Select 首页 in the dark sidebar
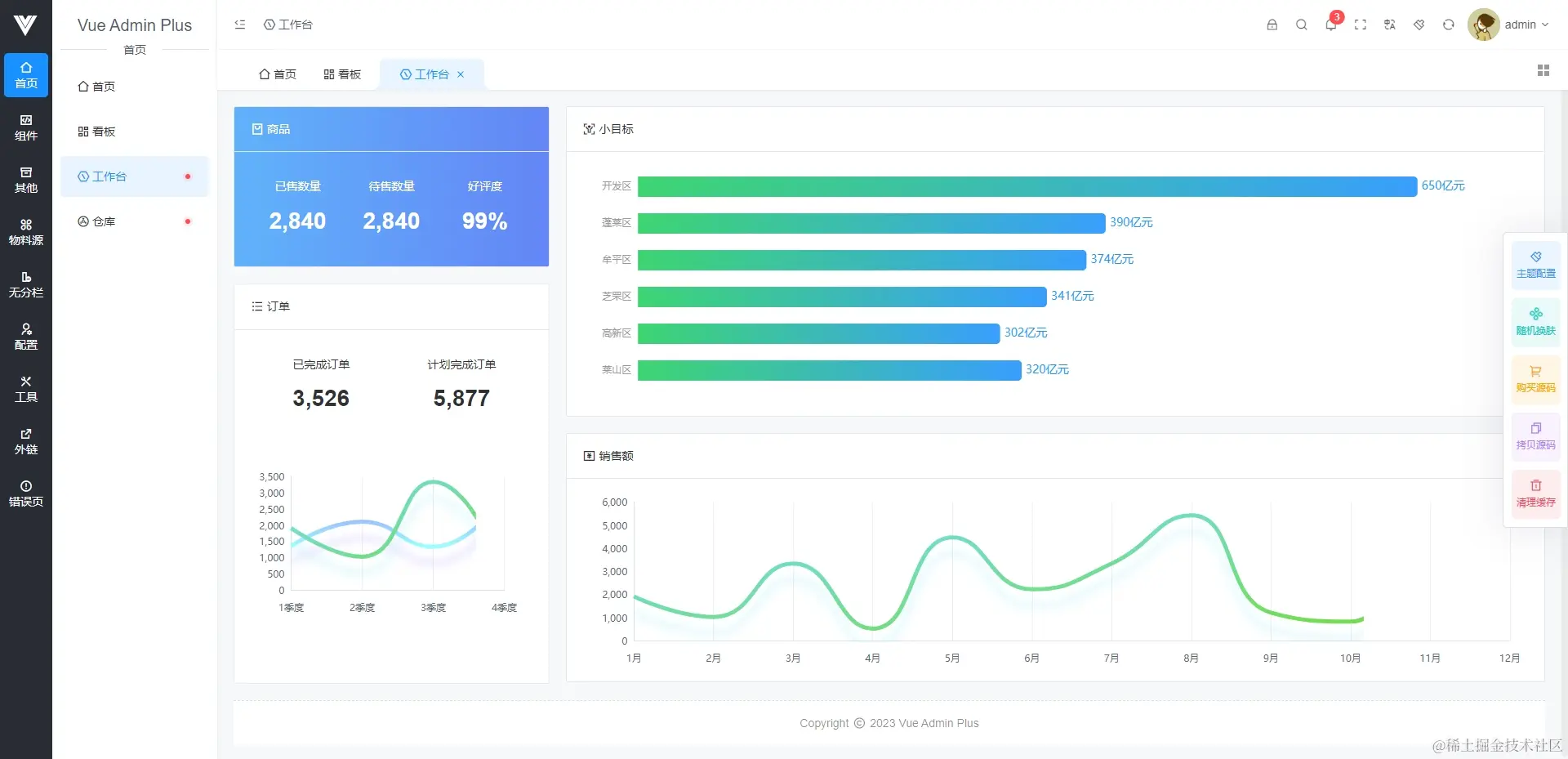 [26, 75]
